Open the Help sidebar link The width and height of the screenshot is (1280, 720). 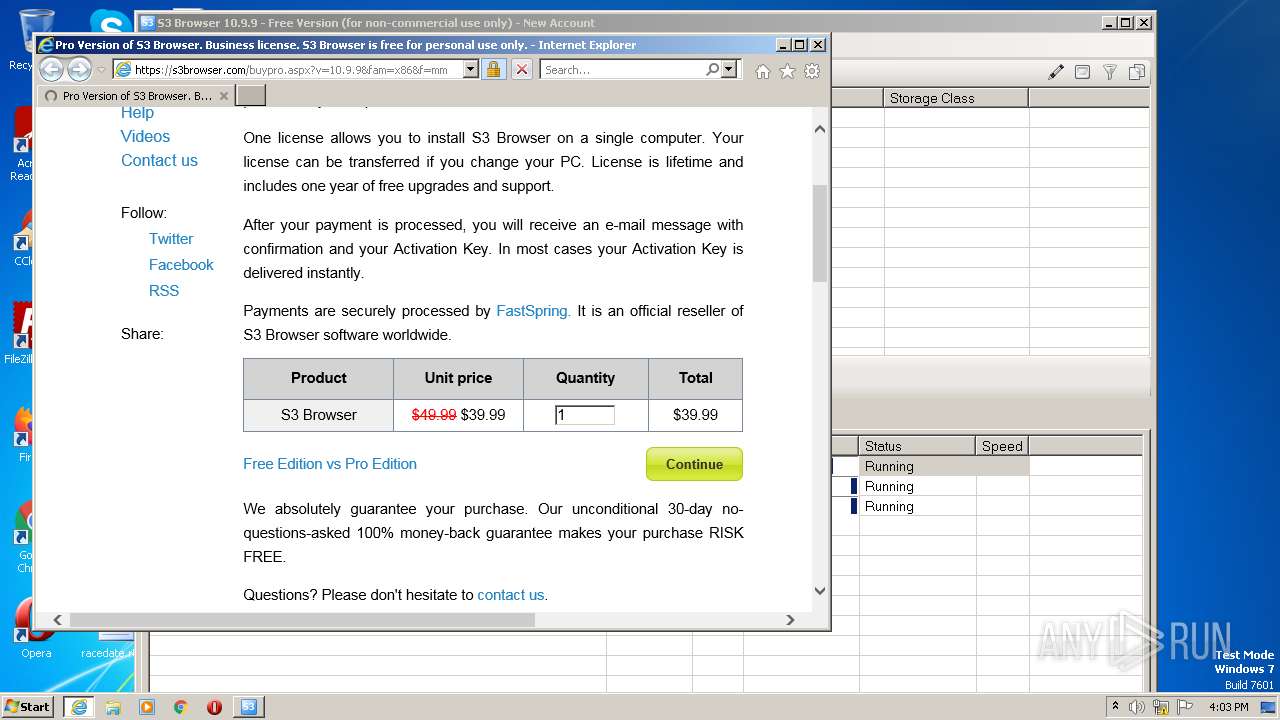(x=137, y=113)
